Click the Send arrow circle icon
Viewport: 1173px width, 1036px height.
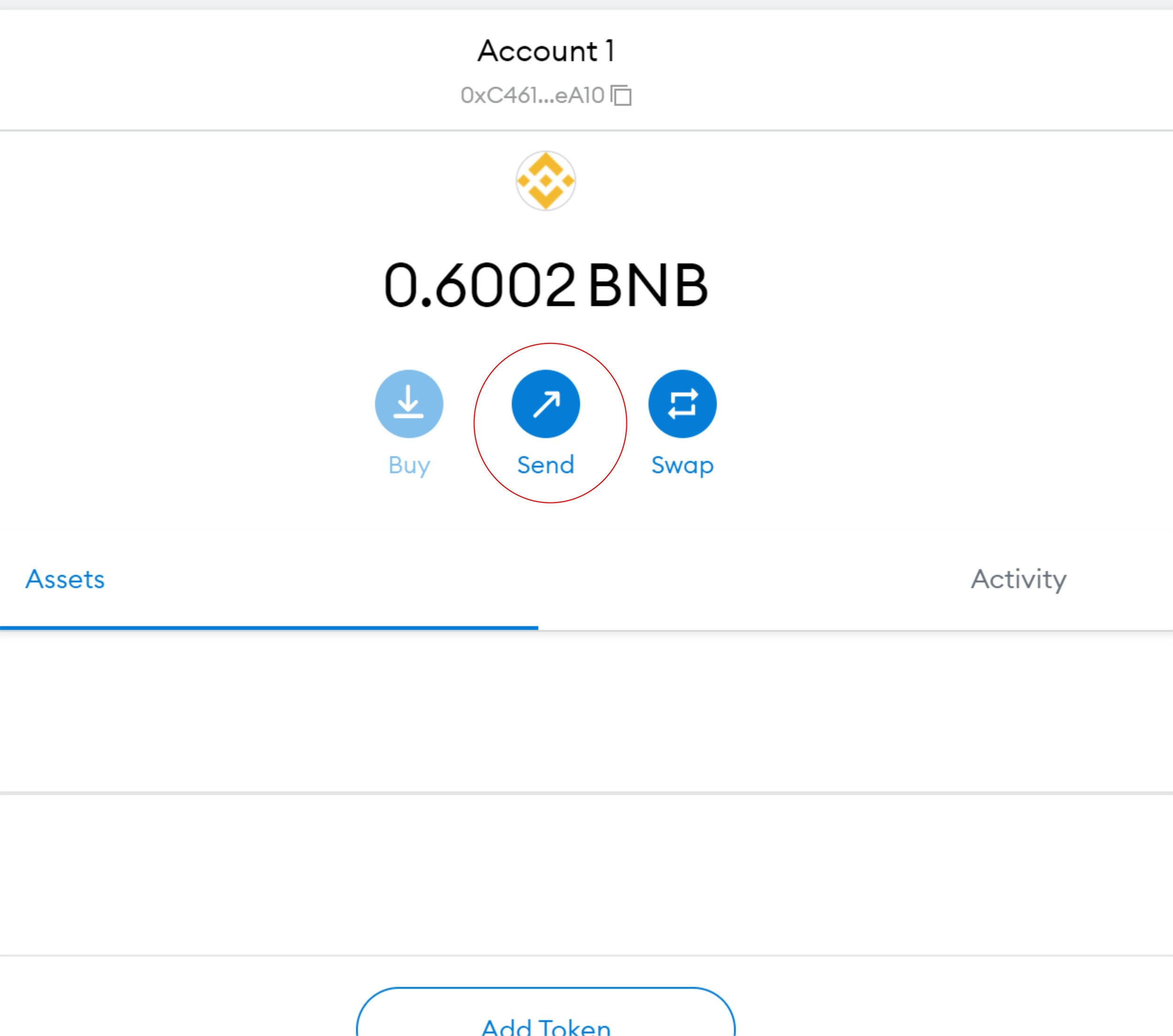pos(545,404)
